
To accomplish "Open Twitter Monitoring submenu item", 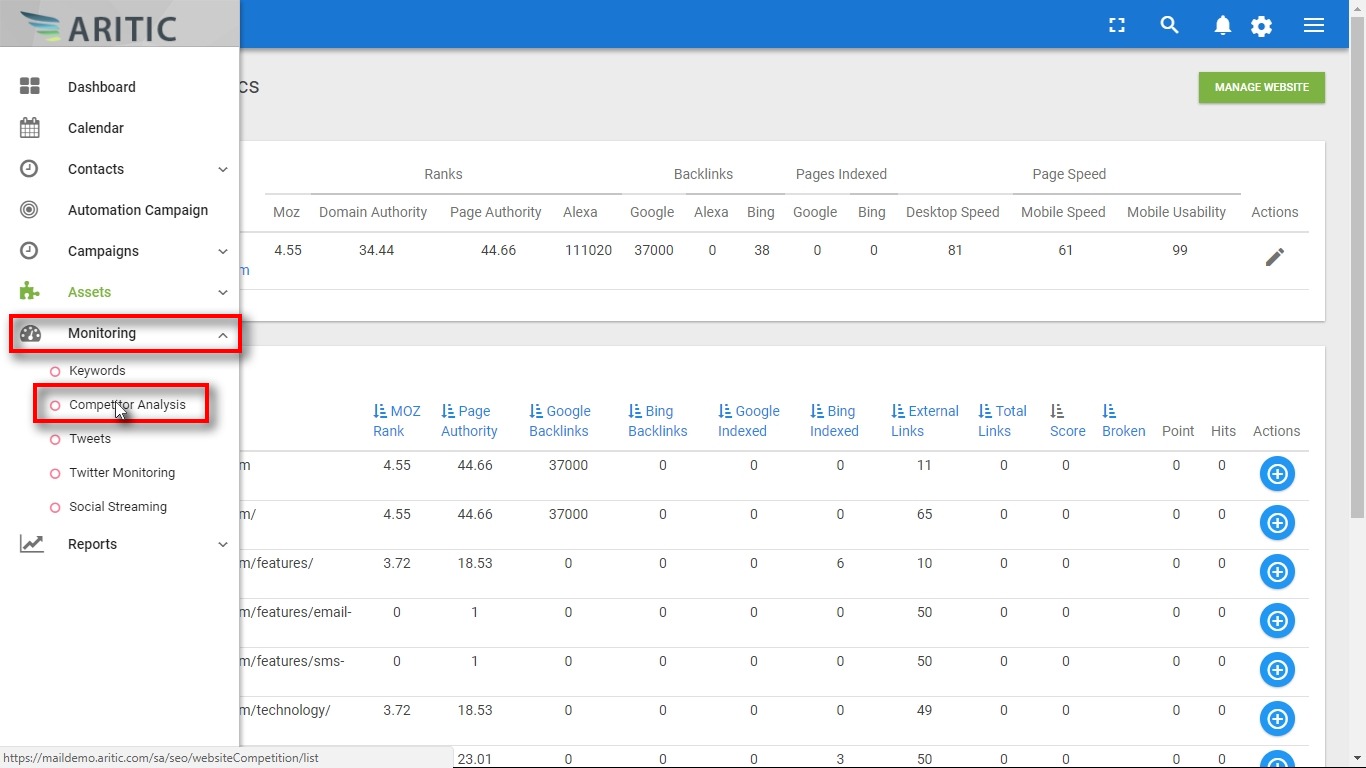I will (122, 473).
